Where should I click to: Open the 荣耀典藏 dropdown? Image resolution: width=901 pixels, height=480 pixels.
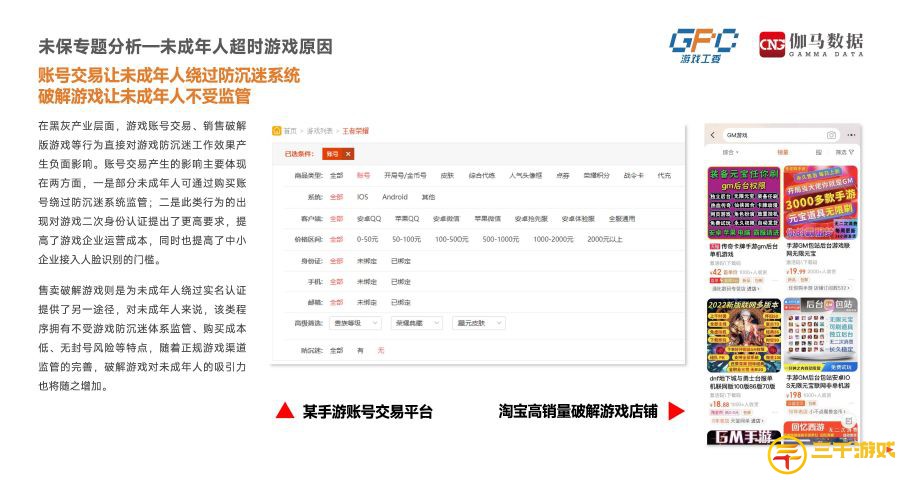coord(417,323)
